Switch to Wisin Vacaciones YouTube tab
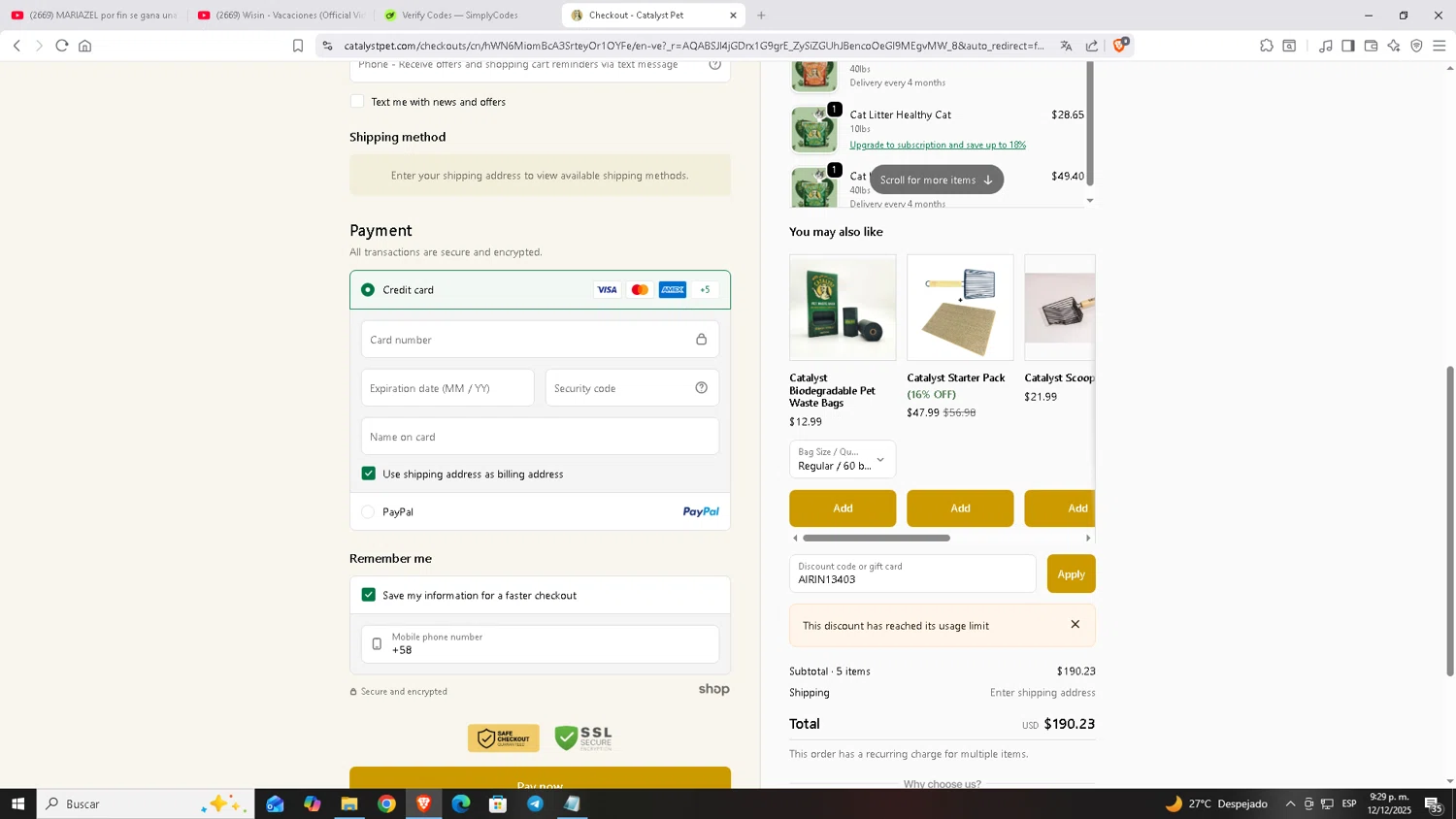 pyautogui.click(x=281, y=15)
